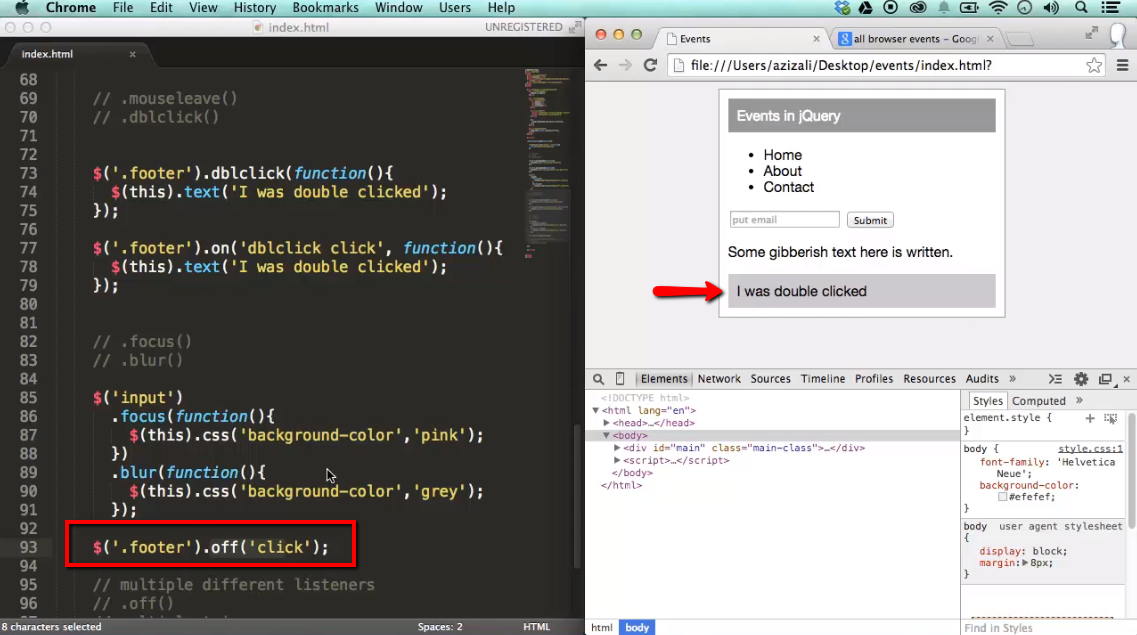The image size is (1137, 635).
Task: Open the Chrome hamburger menu
Action: [1122, 65]
